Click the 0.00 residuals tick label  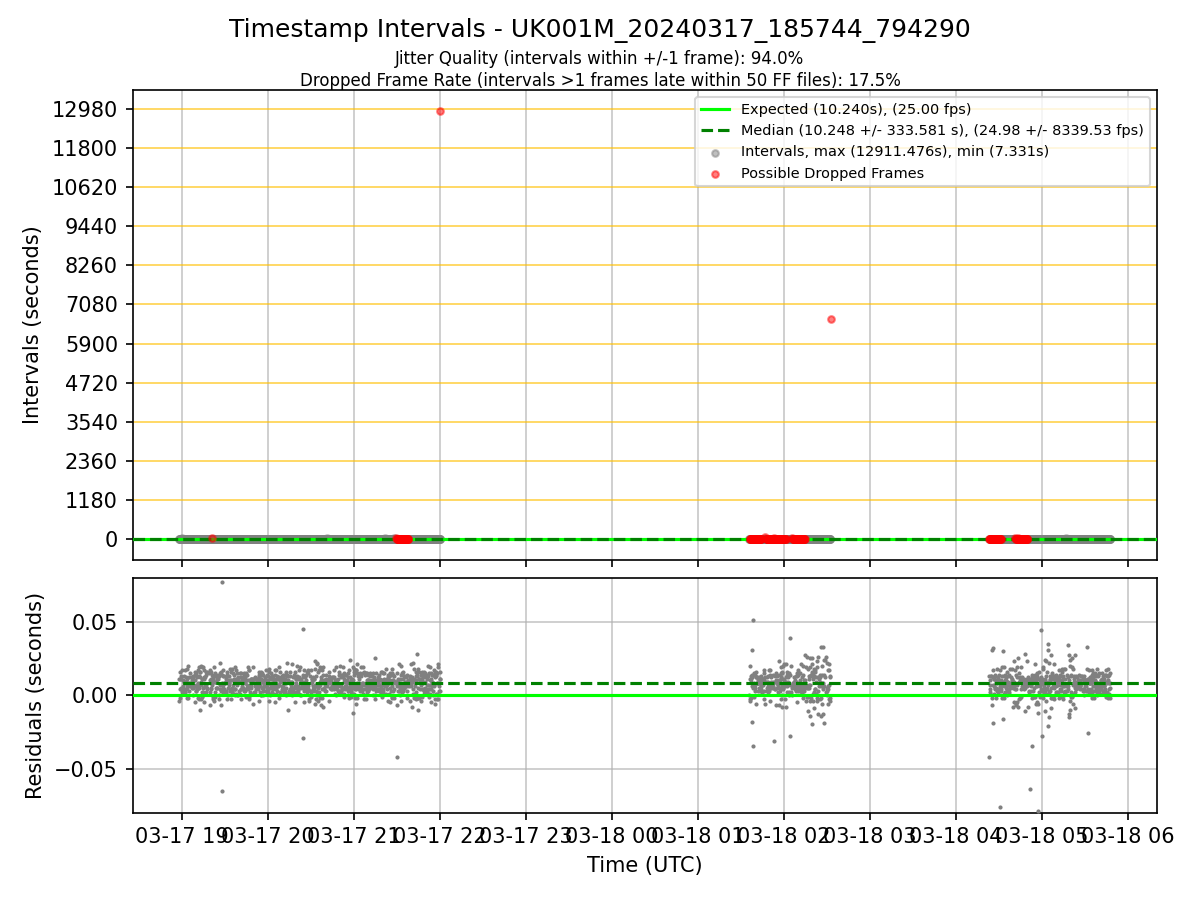coord(95,695)
